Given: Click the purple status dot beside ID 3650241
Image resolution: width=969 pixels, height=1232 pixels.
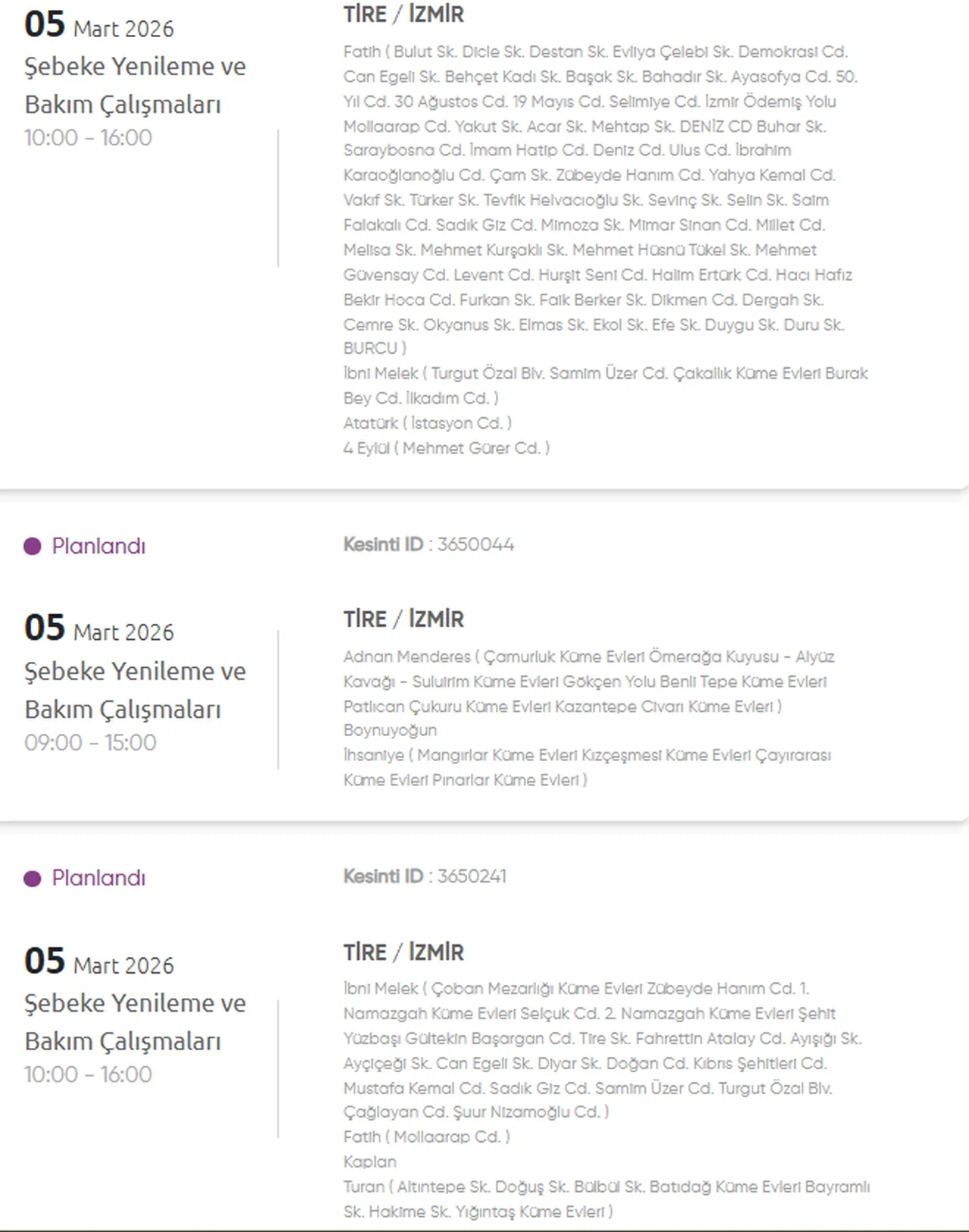Looking at the screenshot, I should point(33,878).
